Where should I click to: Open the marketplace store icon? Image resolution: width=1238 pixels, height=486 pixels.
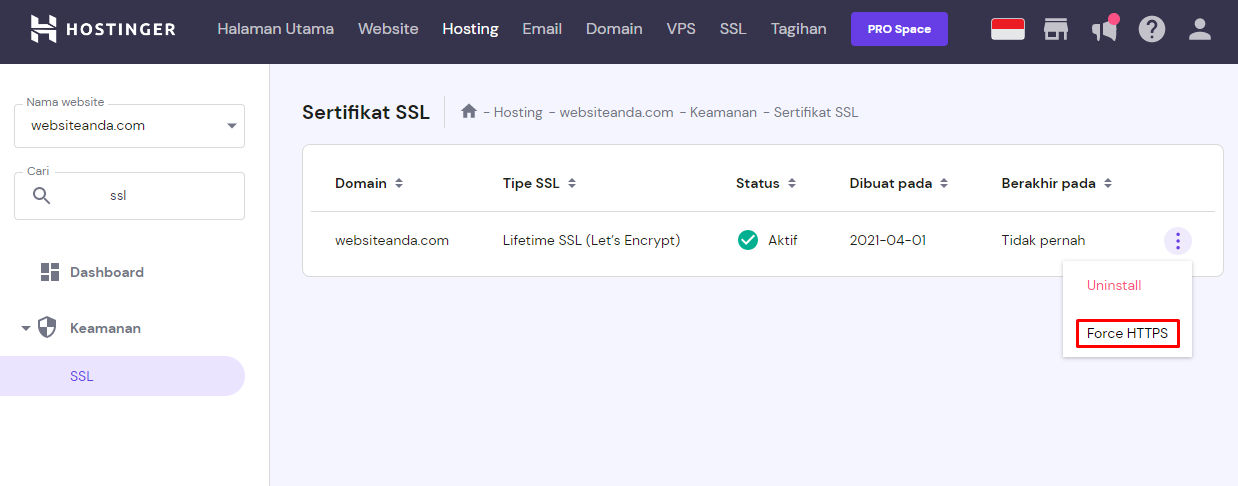click(1056, 29)
